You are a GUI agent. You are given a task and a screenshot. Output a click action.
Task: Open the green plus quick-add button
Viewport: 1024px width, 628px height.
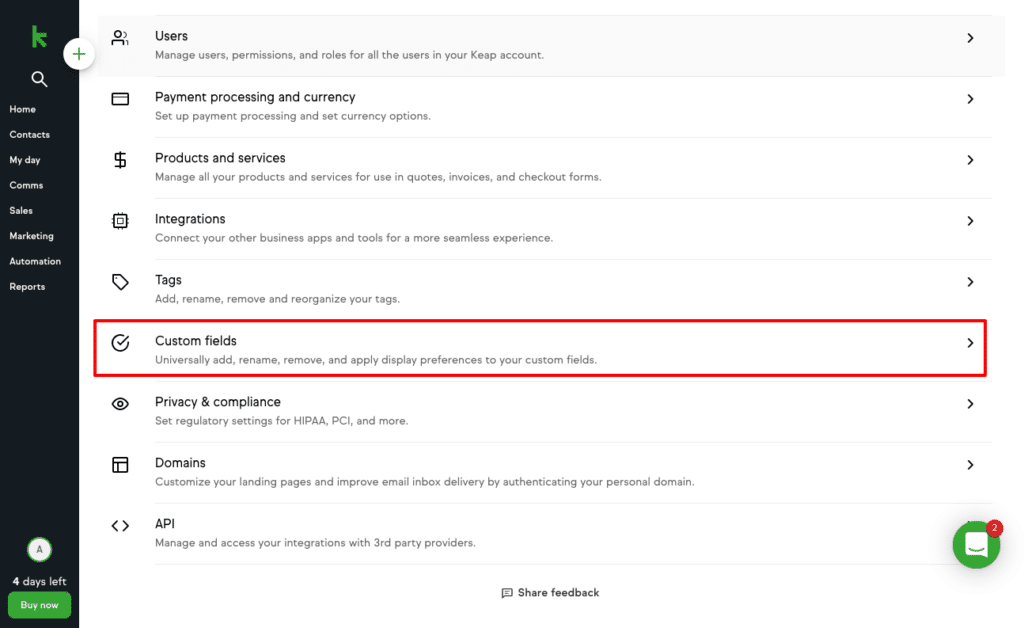click(x=79, y=54)
